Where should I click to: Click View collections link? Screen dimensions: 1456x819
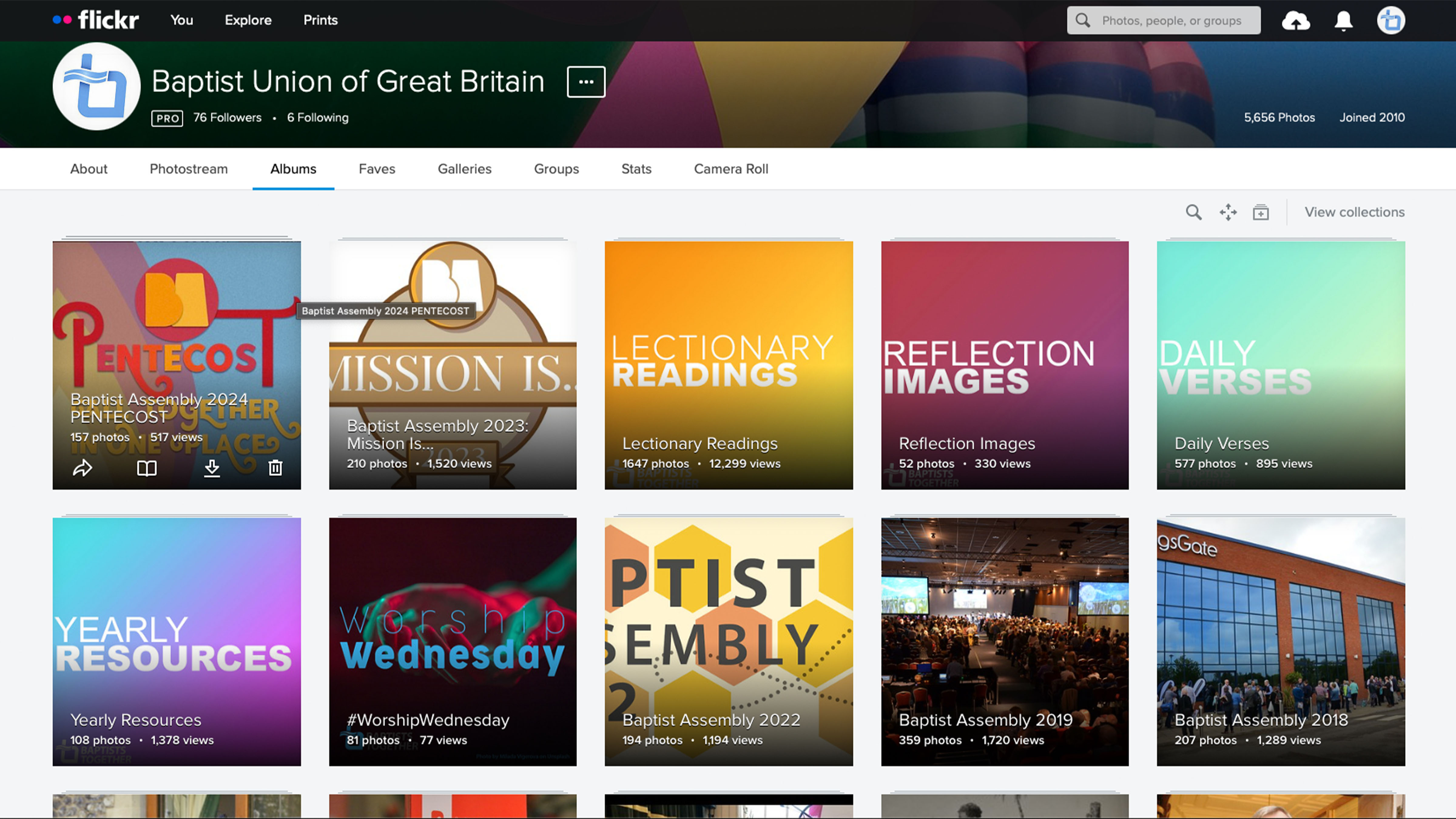1354,213
